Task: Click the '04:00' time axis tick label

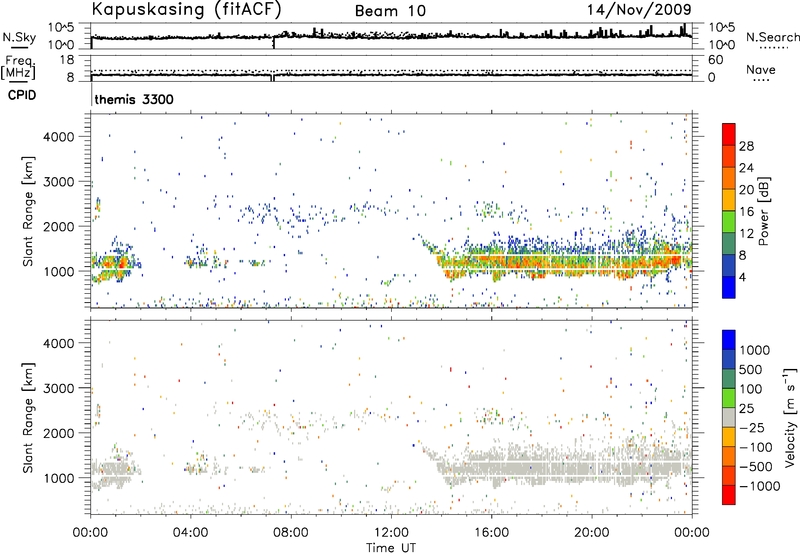Action: pyautogui.click(x=190, y=533)
